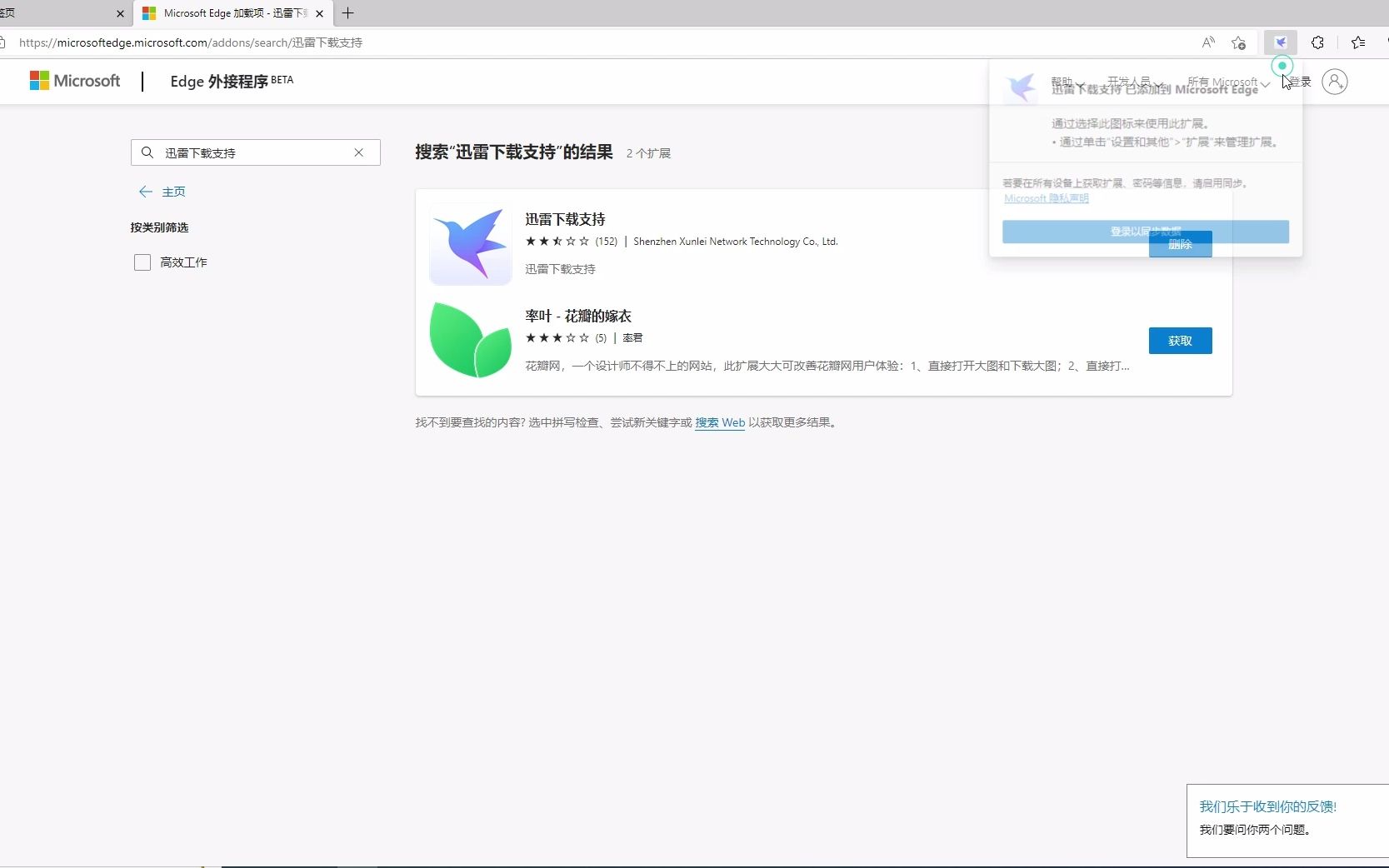This screenshot has height=868, width=1389.
Task: Close the first browser tab
Action: click(x=120, y=13)
